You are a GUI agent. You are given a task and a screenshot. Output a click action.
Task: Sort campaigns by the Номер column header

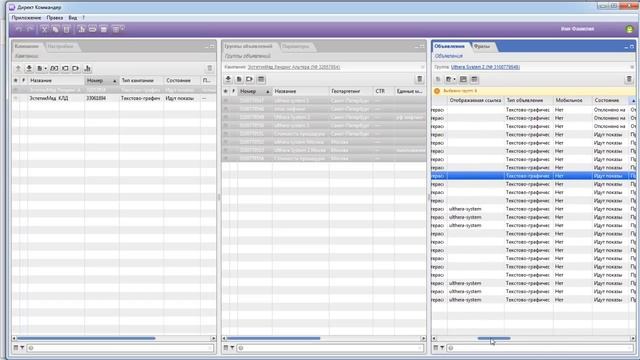coord(102,80)
